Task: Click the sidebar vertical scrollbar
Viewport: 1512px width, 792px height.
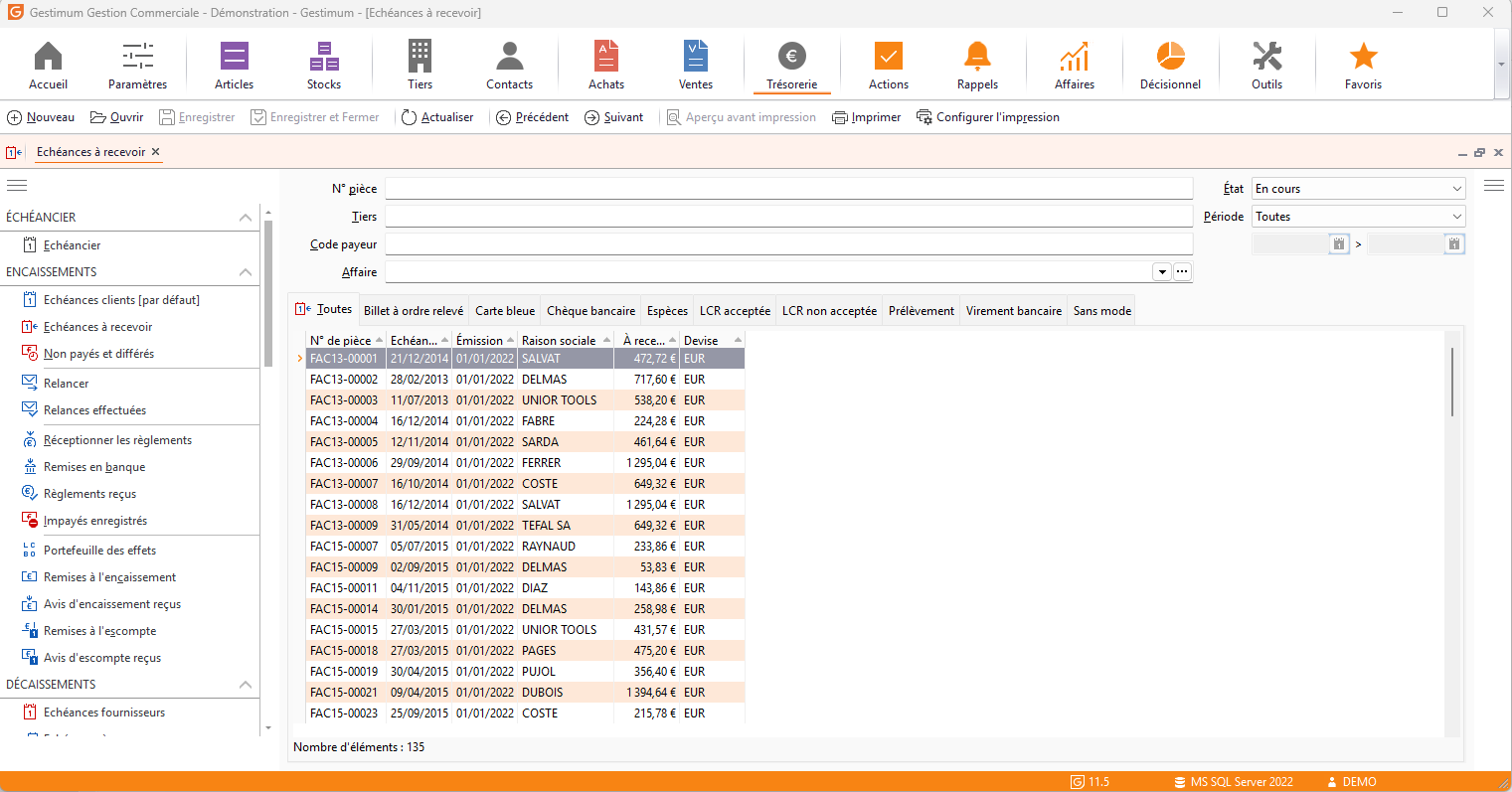Action: tap(268, 294)
